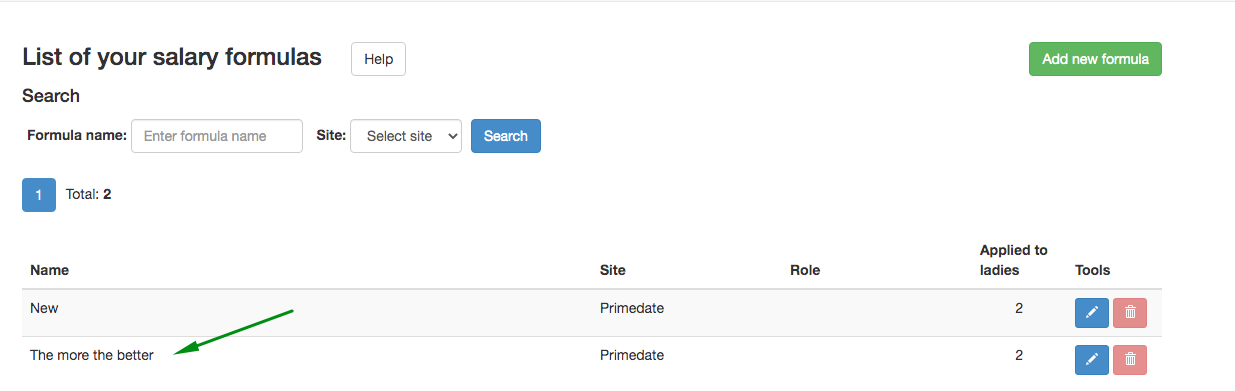Delete the "New" formula using the trash icon
This screenshot has width=1235, height=391.
[1130, 313]
